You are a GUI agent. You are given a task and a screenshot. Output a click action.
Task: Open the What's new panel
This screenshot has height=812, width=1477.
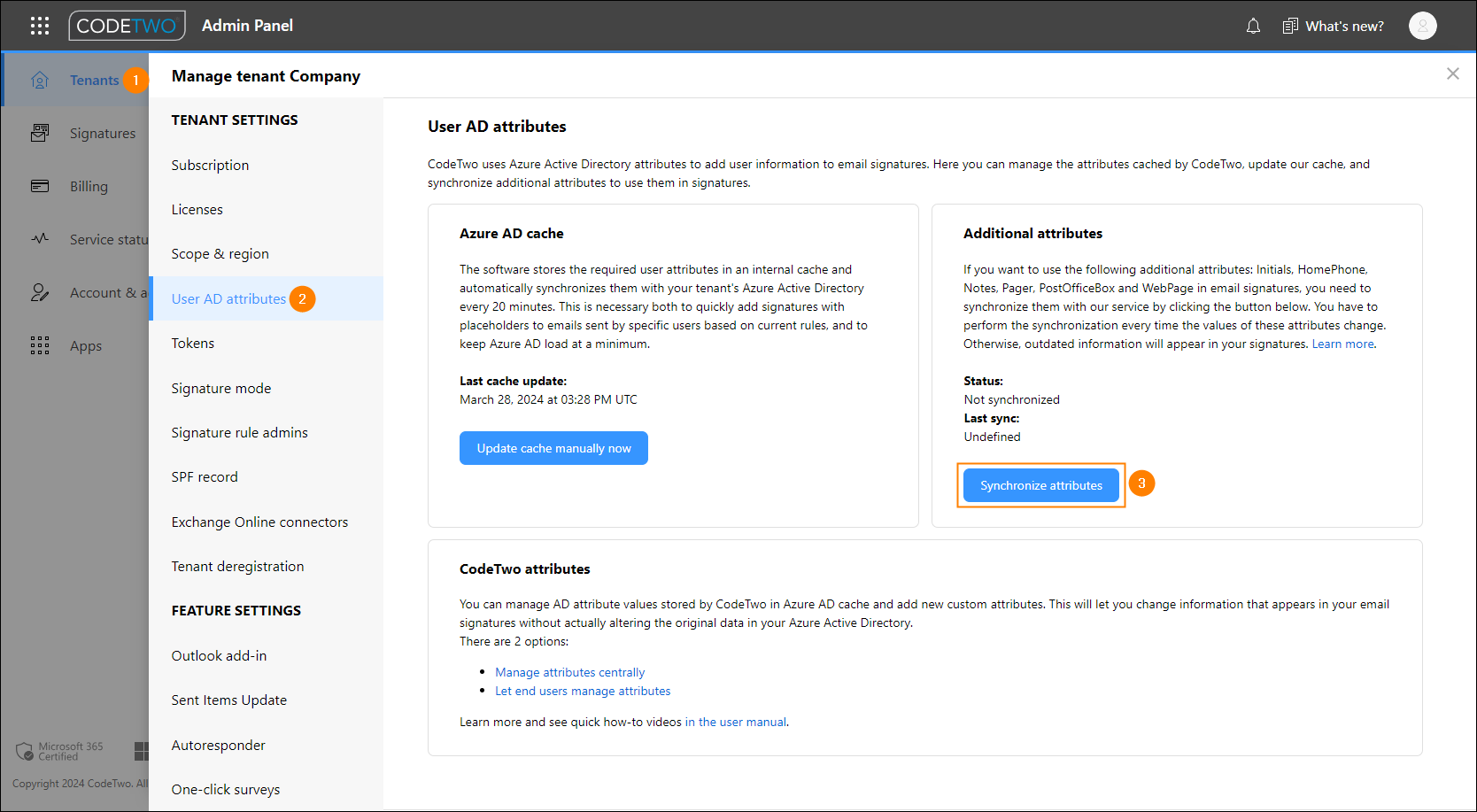(1334, 26)
